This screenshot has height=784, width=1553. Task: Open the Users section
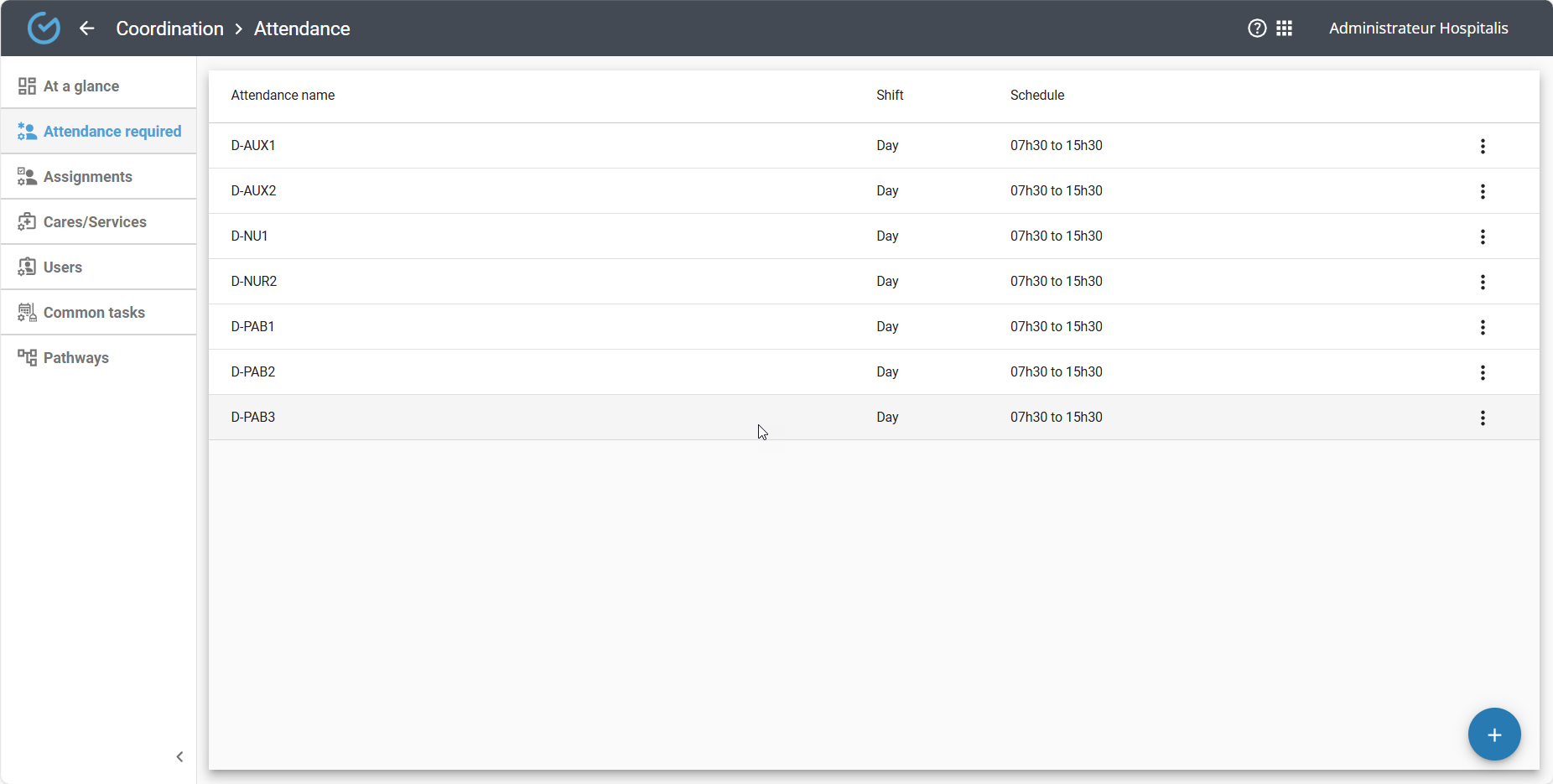63,267
